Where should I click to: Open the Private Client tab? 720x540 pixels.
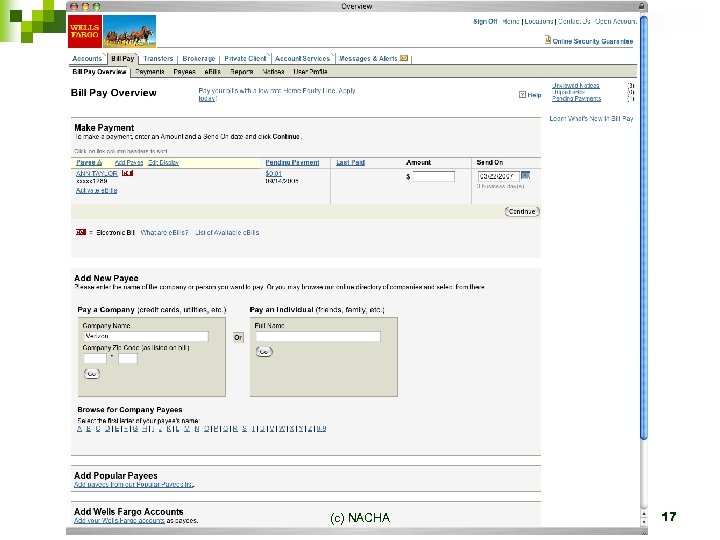click(245, 58)
